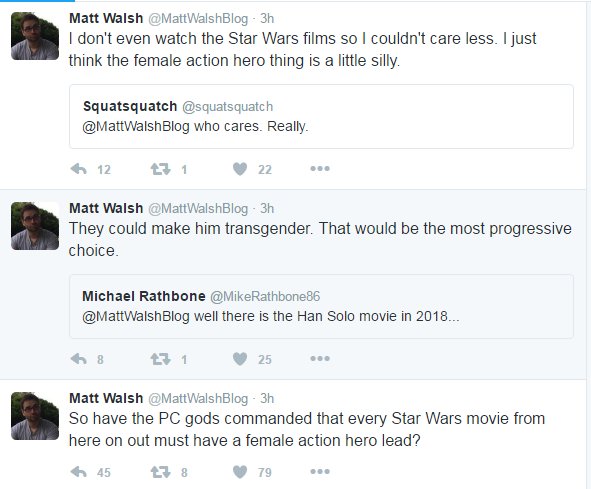The width and height of the screenshot is (591, 489).
Task: Like the tweet with 22 likes
Action: 240,169
